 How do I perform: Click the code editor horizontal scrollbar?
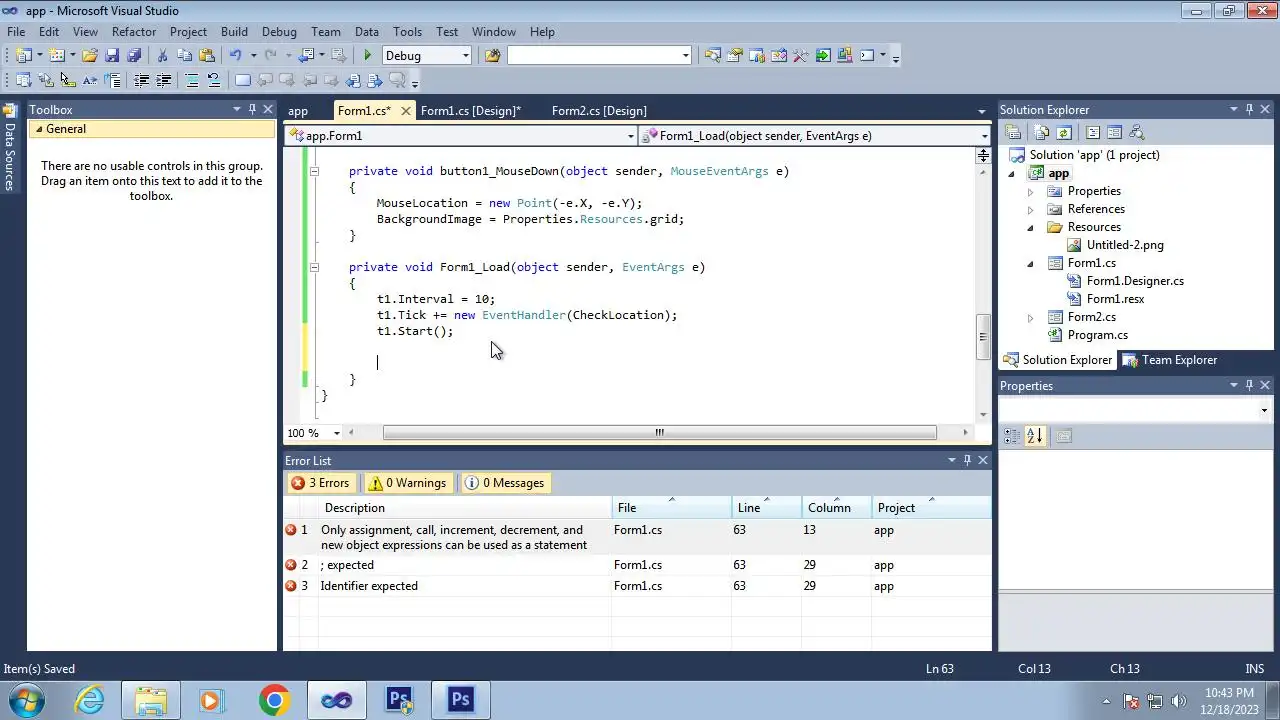point(659,433)
